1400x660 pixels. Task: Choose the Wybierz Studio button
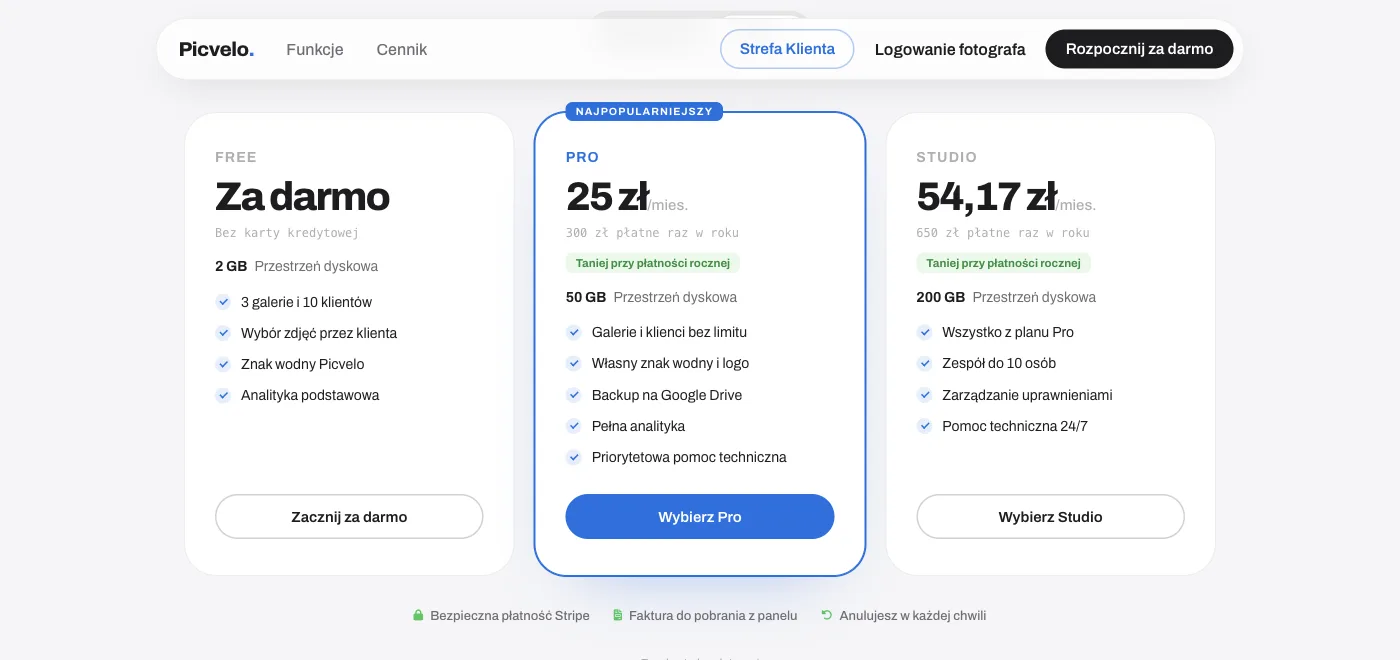[1050, 517]
